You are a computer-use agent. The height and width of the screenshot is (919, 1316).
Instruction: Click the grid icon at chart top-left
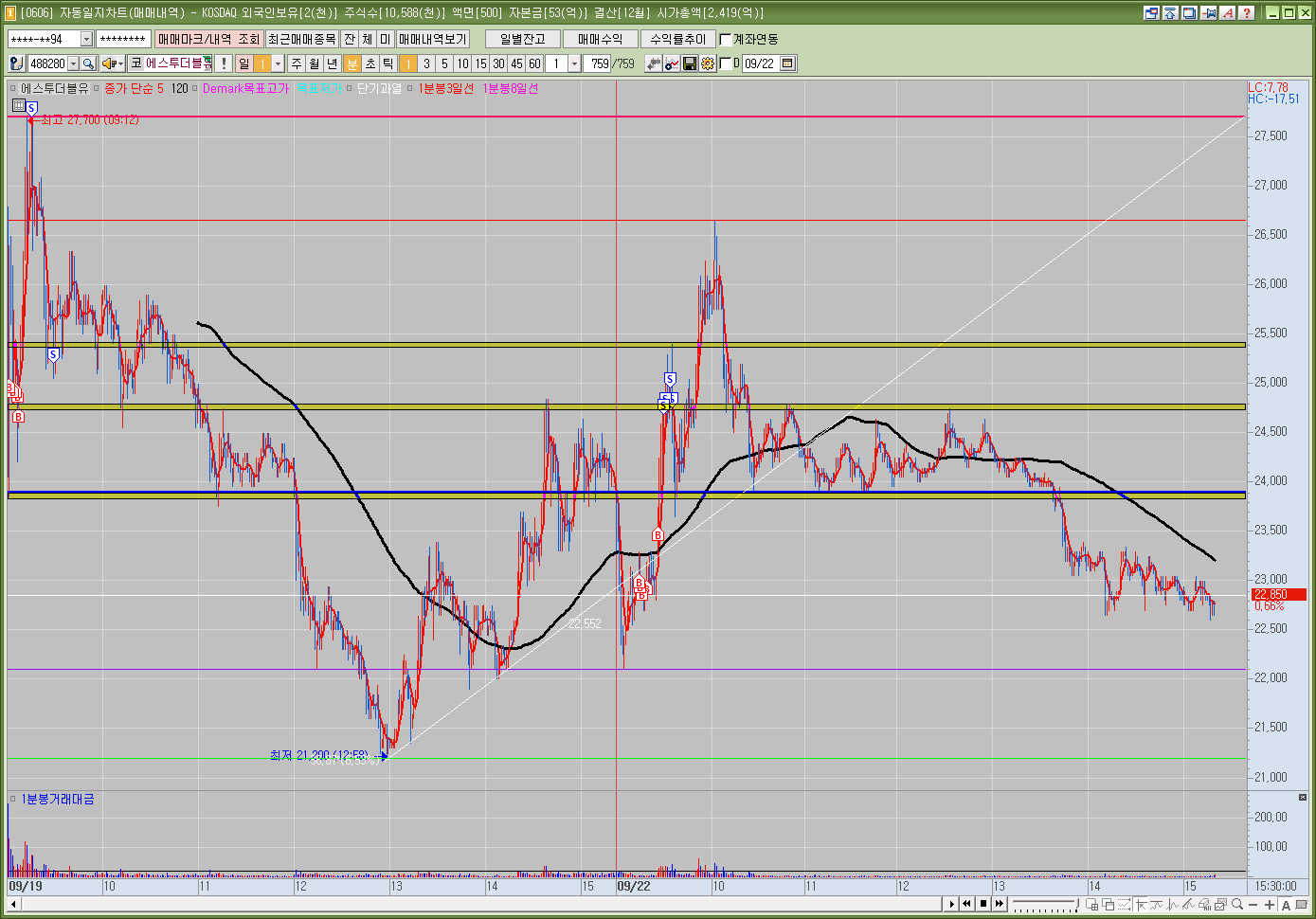[x=19, y=105]
